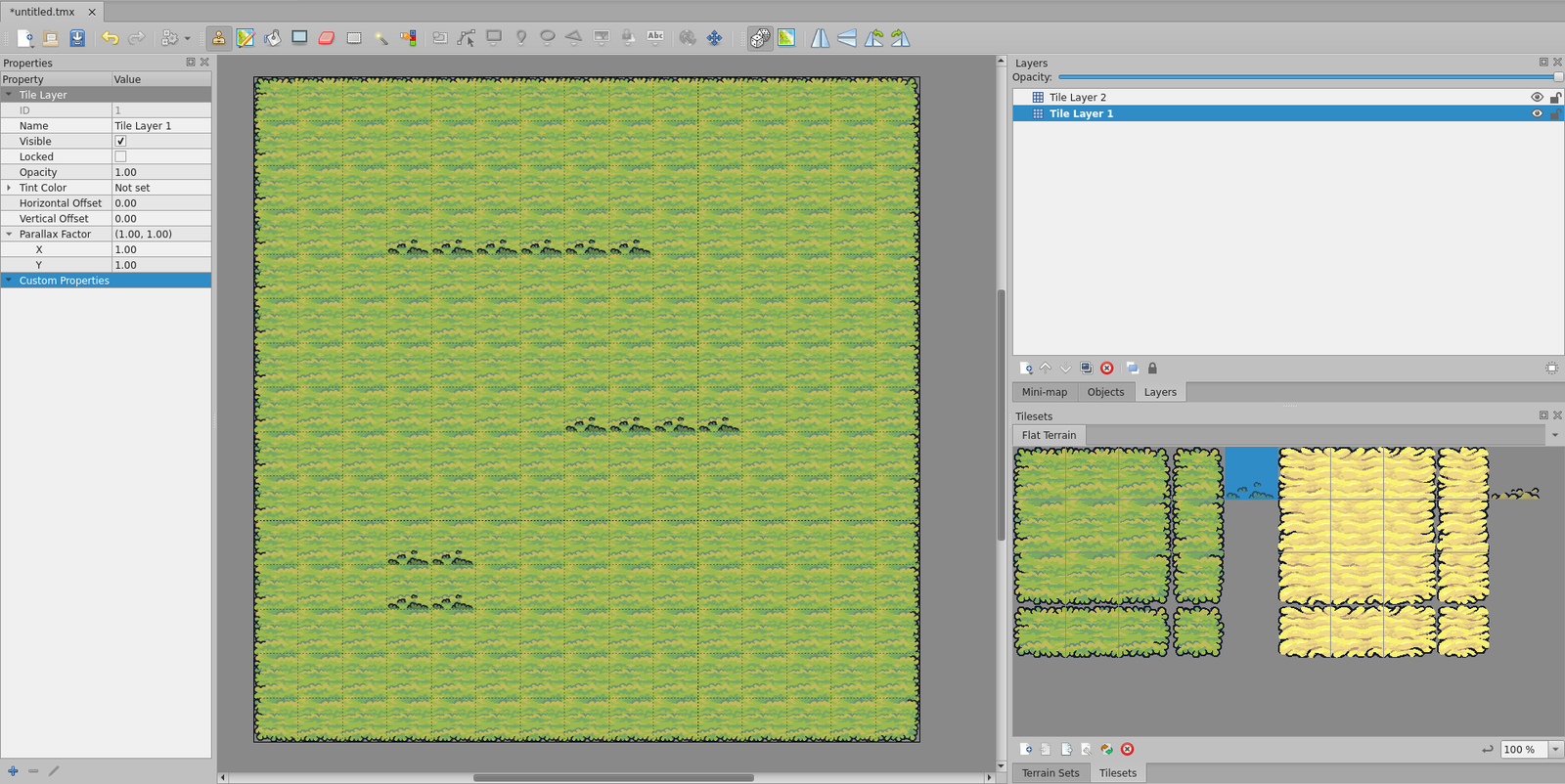
Task: Click the Horizontal Offset 0.00 value
Action: 161,203
